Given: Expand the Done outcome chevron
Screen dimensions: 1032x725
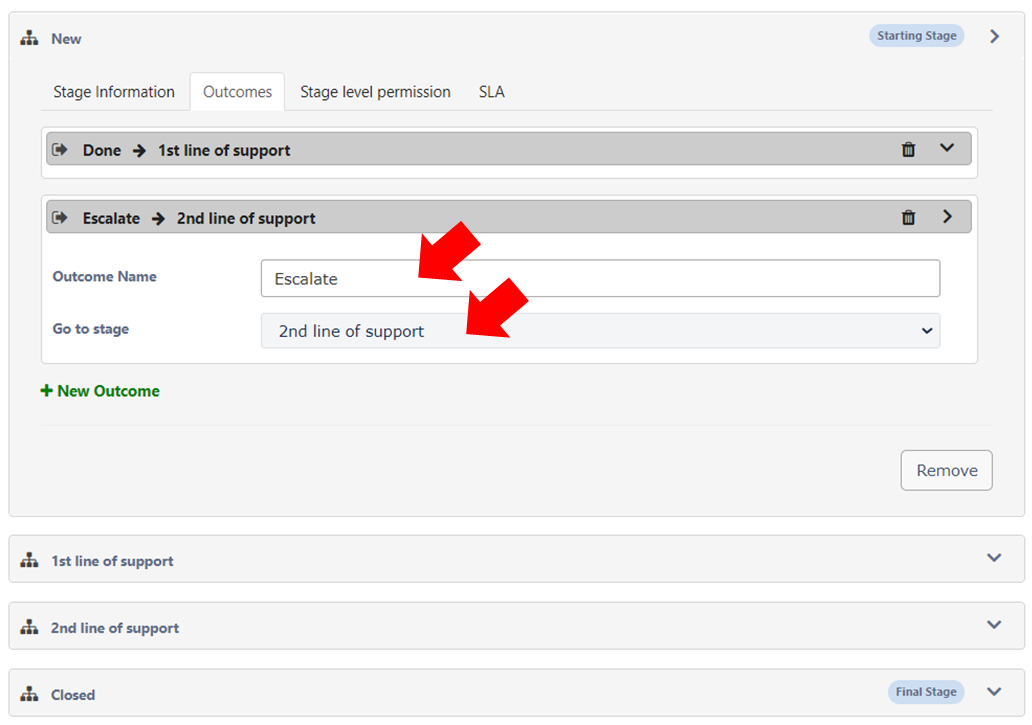Looking at the screenshot, I should click(x=946, y=148).
